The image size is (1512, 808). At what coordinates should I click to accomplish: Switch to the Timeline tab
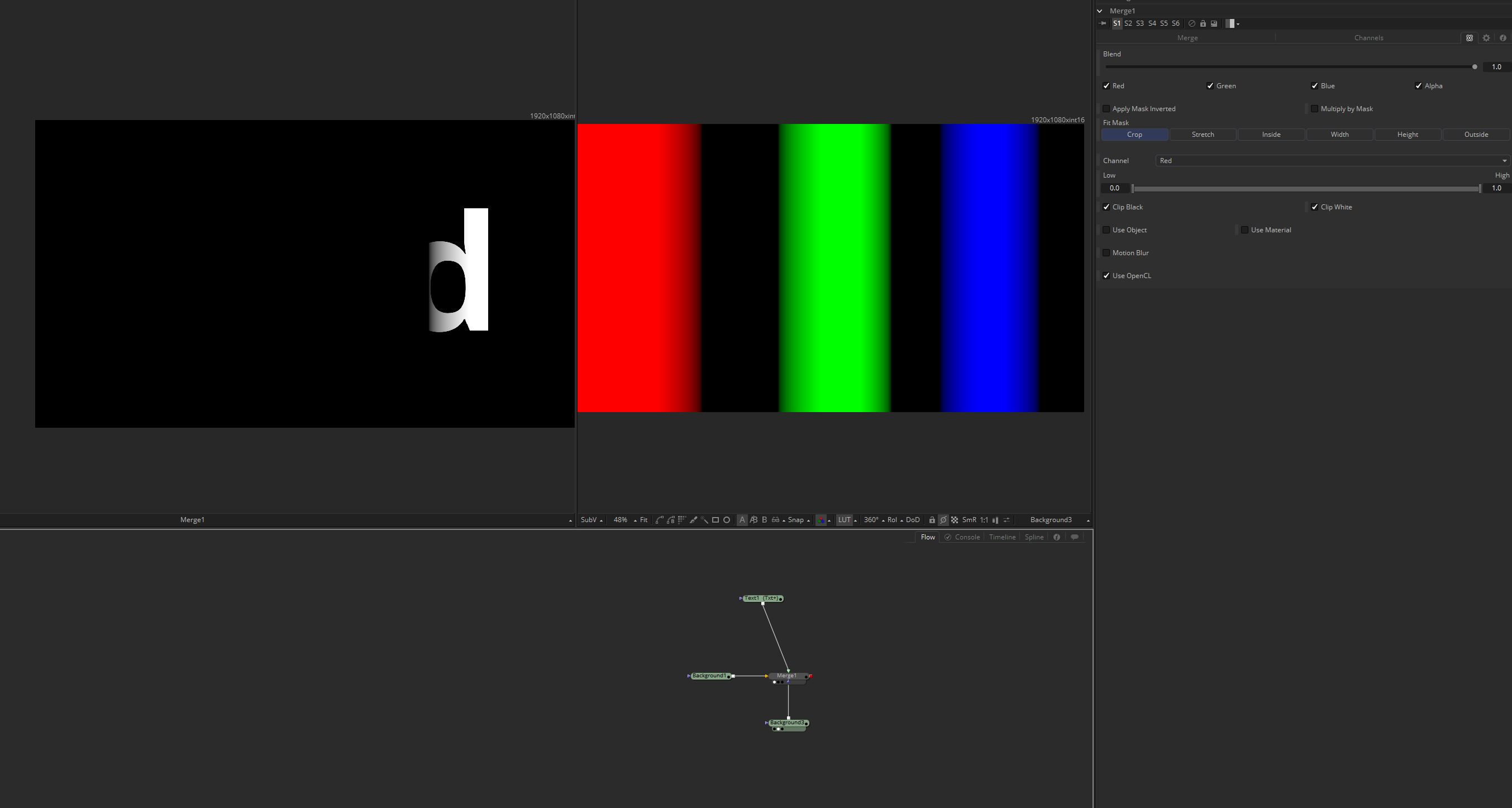coord(1002,537)
